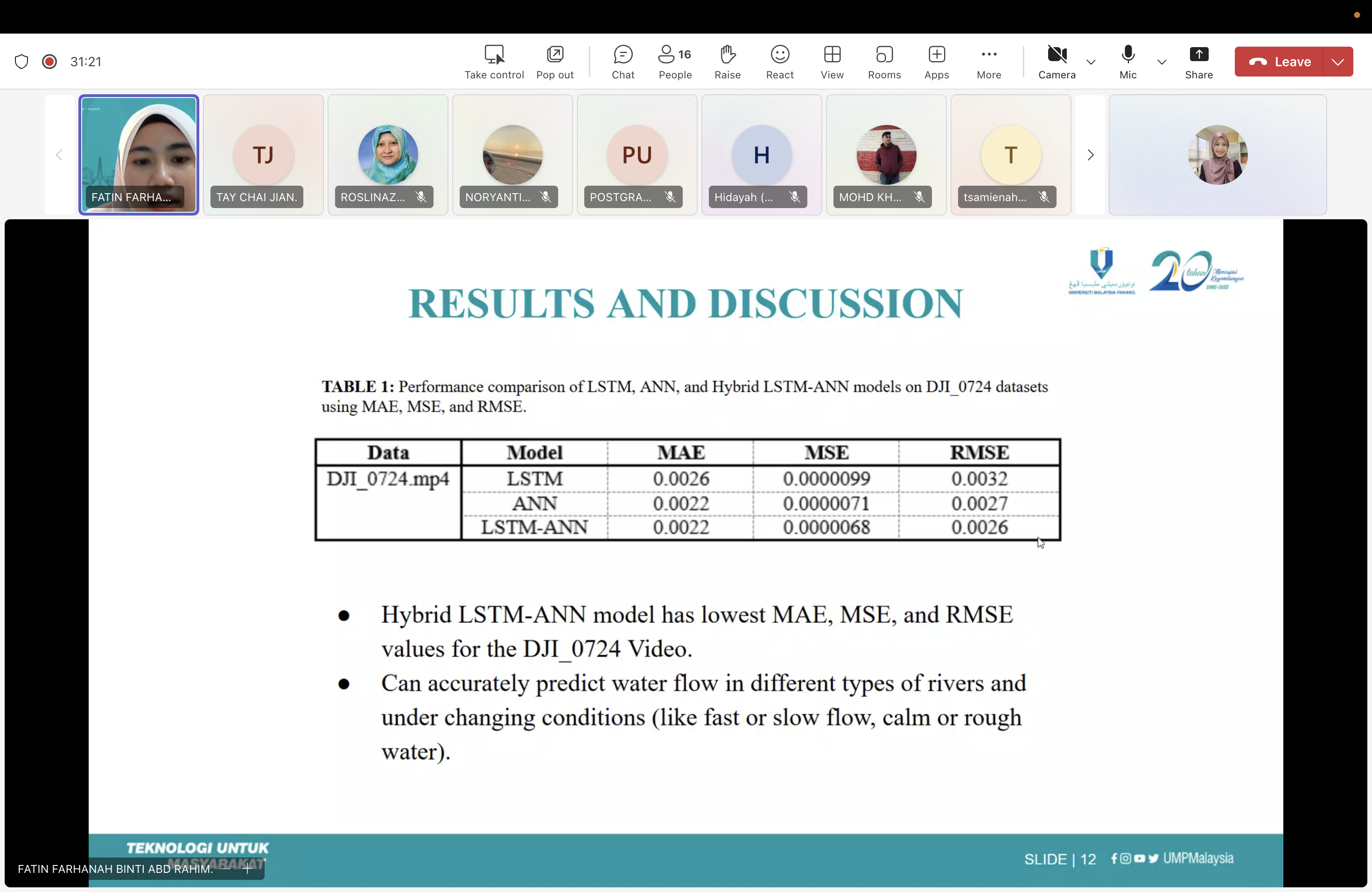This screenshot has height=892, width=1372.
Task: Click muted mic icon on POSTGRA tile
Action: click(x=671, y=197)
